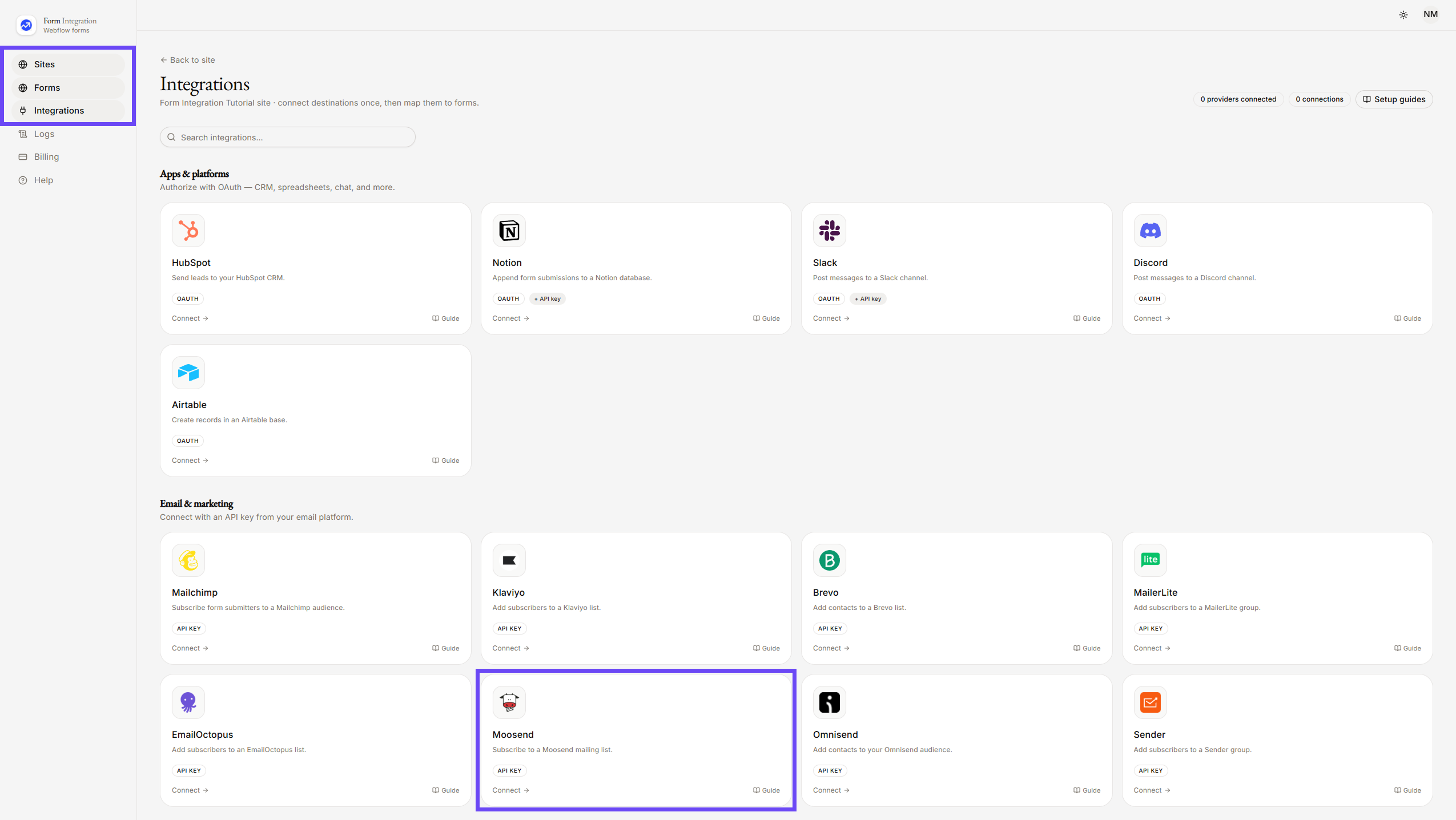The width and height of the screenshot is (1456, 820).
Task: Click the Slack logo icon
Action: [x=829, y=231]
